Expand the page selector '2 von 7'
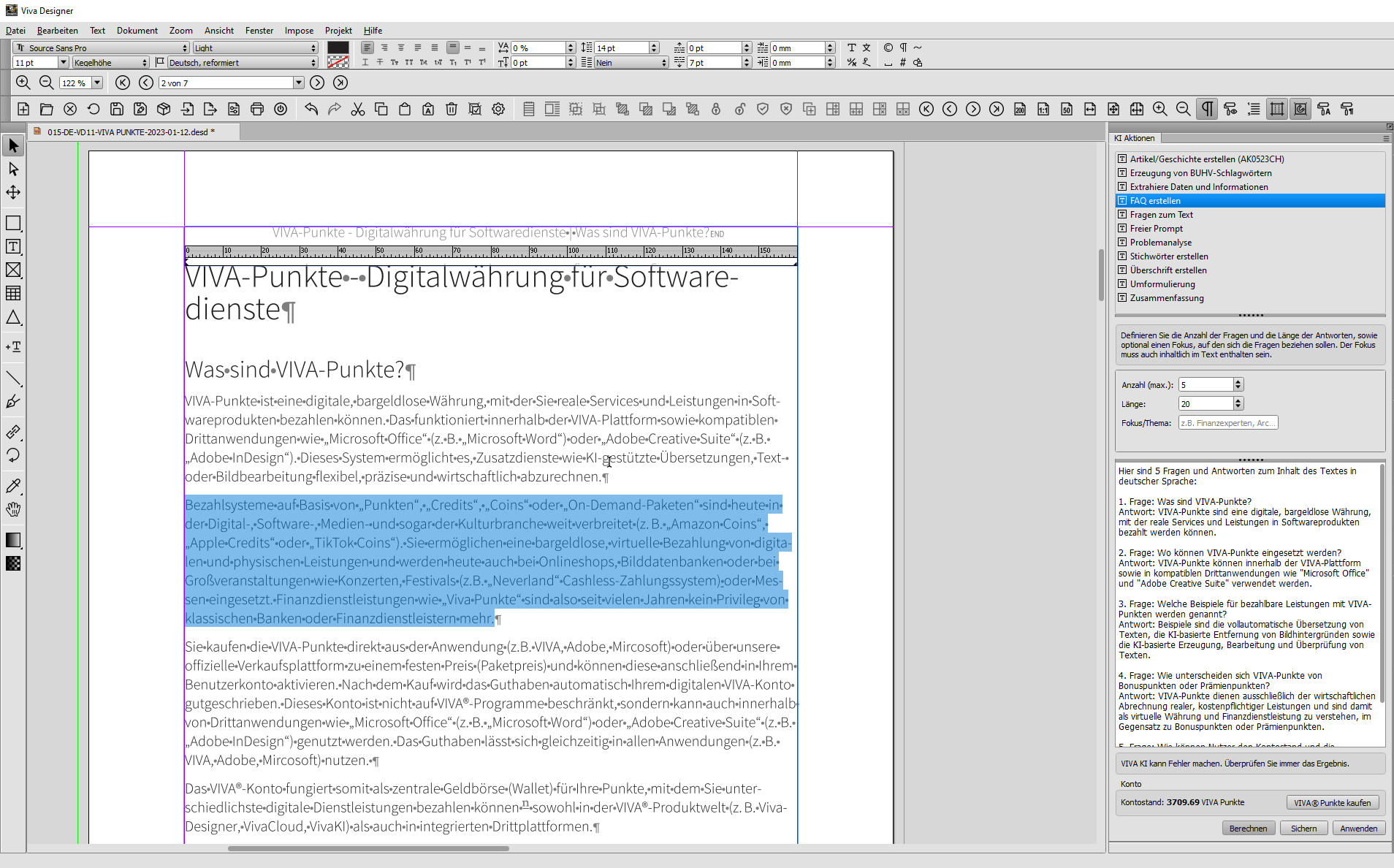Image resolution: width=1394 pixels, height=868 pixels. pos(298,83)
